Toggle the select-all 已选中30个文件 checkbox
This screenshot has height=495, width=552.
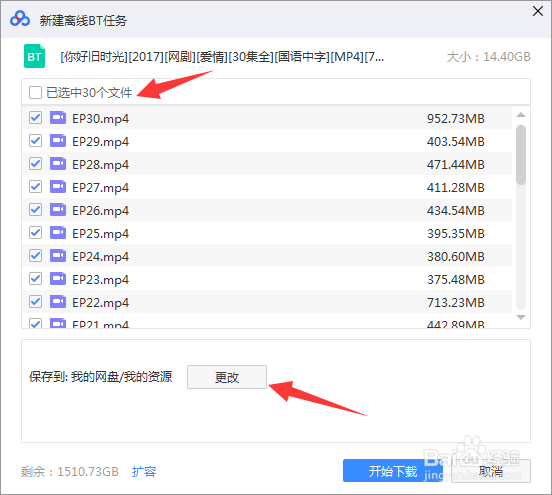36,93
